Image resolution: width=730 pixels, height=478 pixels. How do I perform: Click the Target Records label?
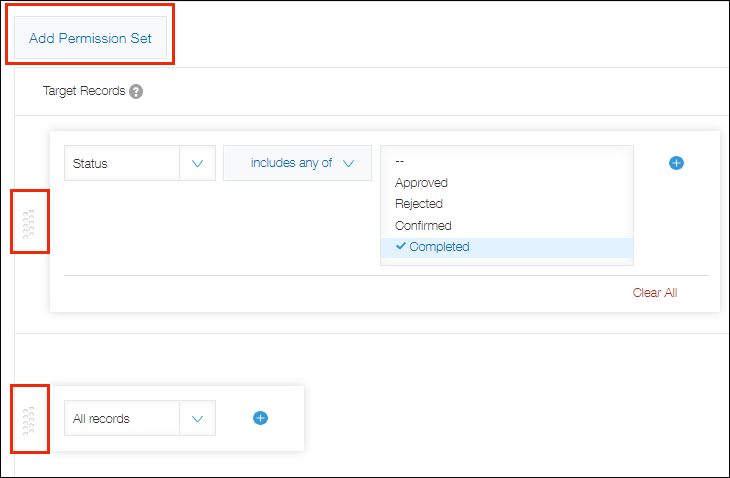coord(84,91)
